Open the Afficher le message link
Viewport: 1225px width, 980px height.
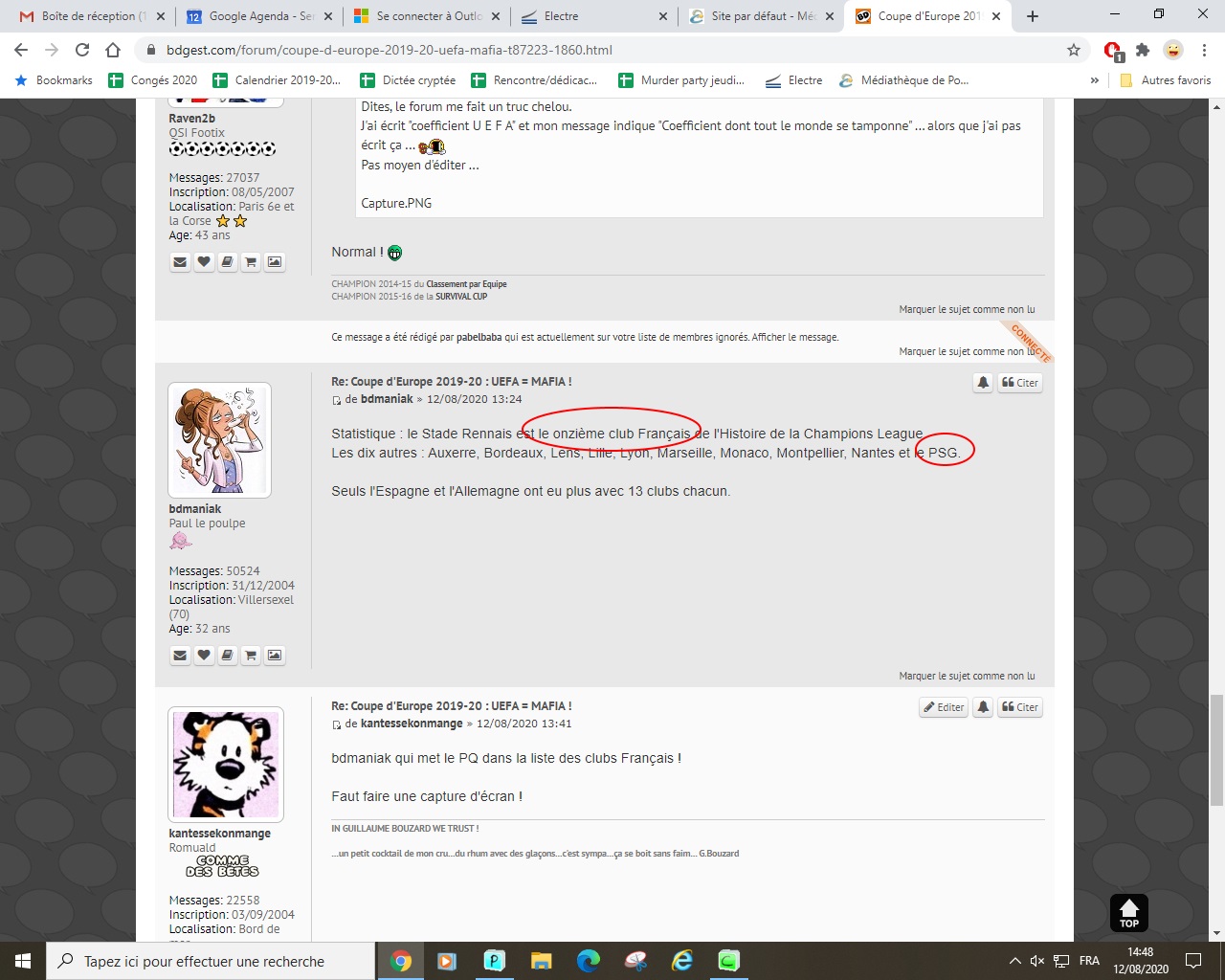795,337
